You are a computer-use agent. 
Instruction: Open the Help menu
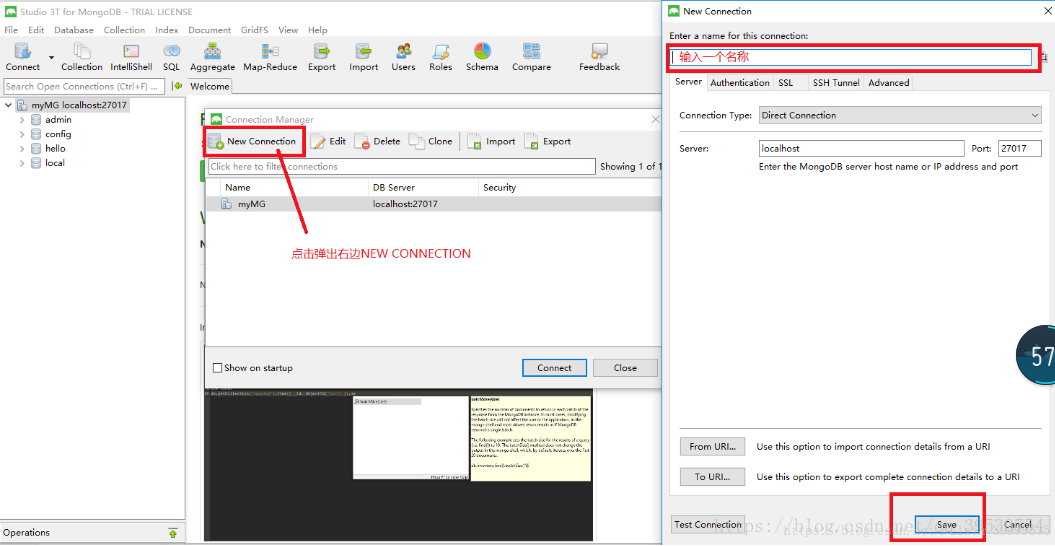point(318,30)
